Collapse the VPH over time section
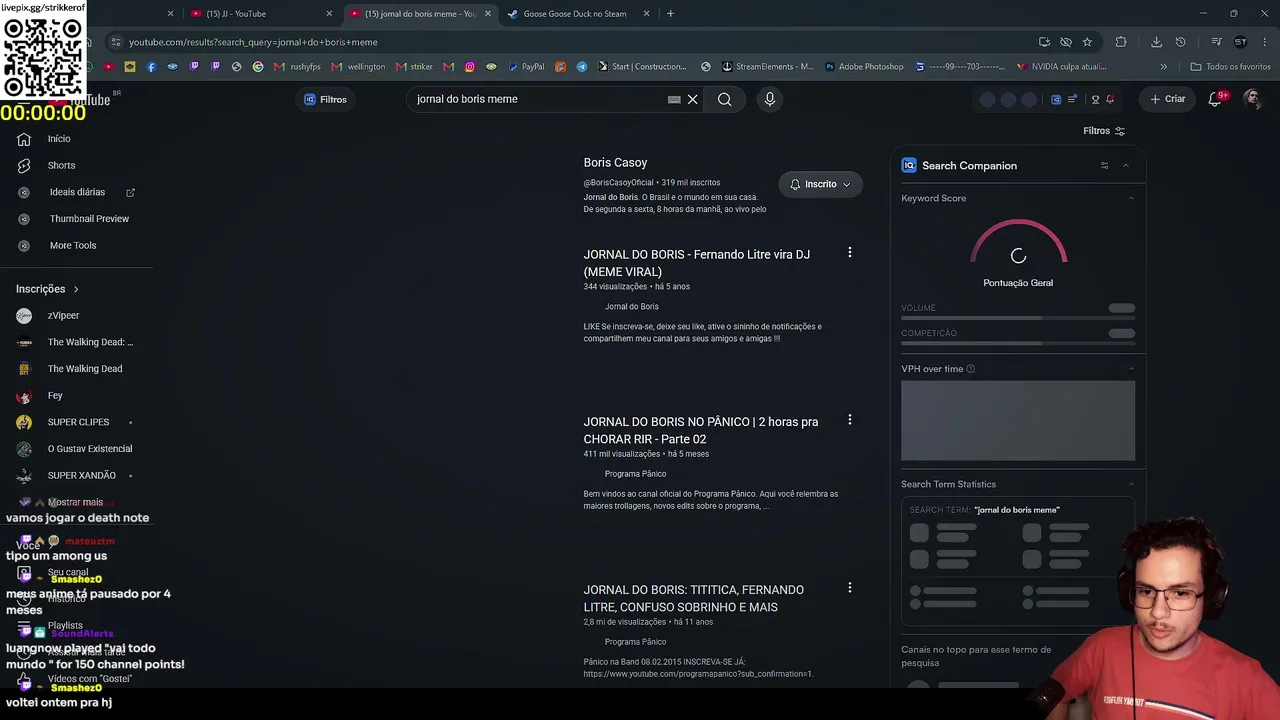Image resolution: width=1280 pixels, height=720 pixels. pos(1131,369)
